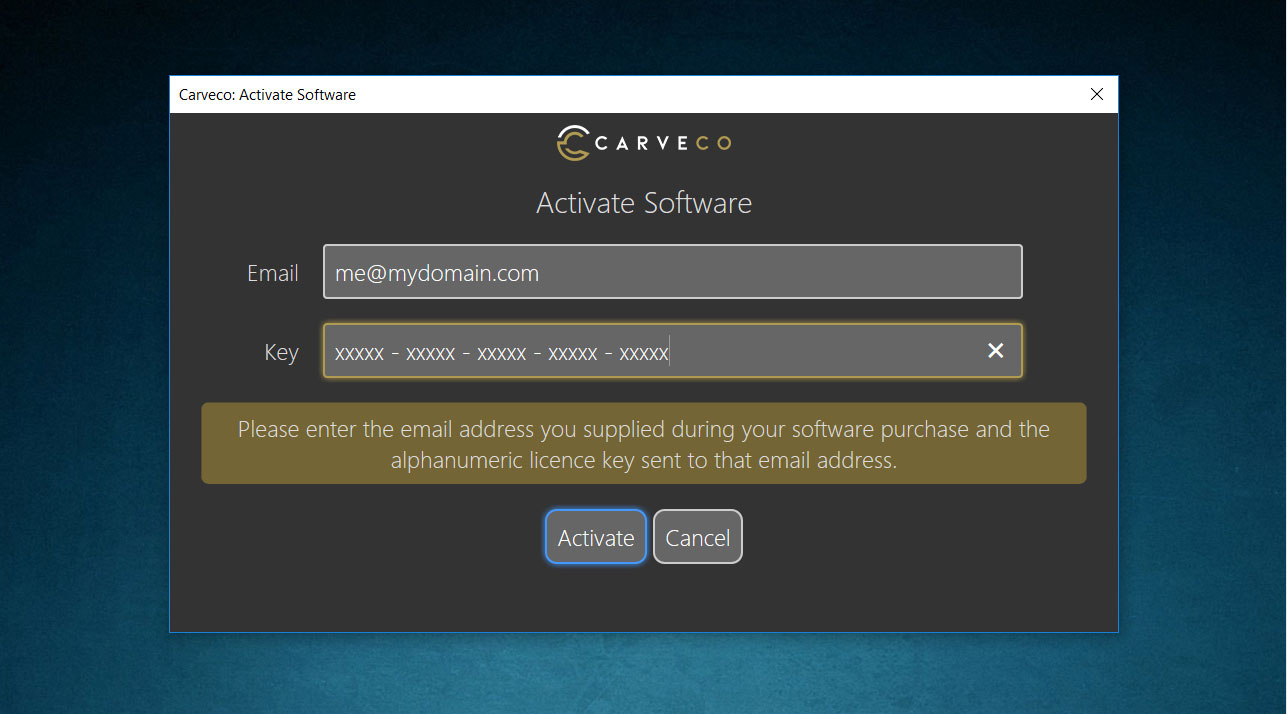1287x714 pixels.
Task: Place cursor in the me@mydomain.com text
Action: tap(437, 273)
